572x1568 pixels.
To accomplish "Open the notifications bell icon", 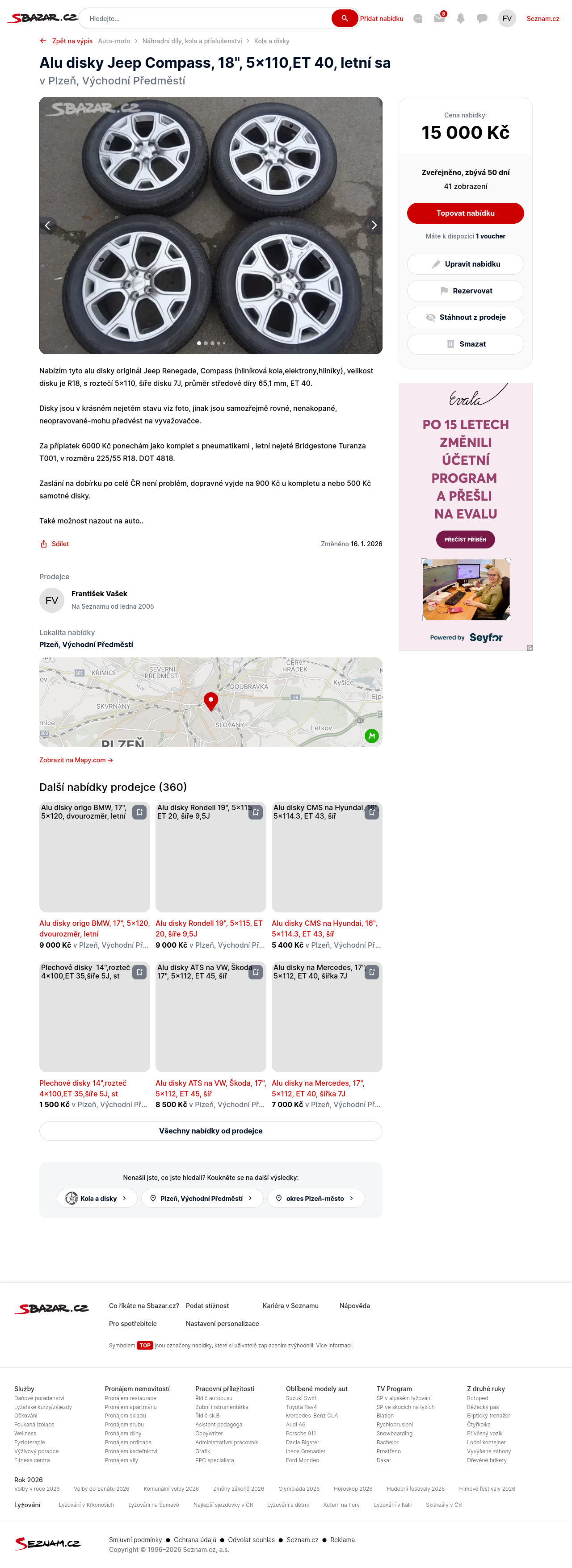I will tap(461, 18).
